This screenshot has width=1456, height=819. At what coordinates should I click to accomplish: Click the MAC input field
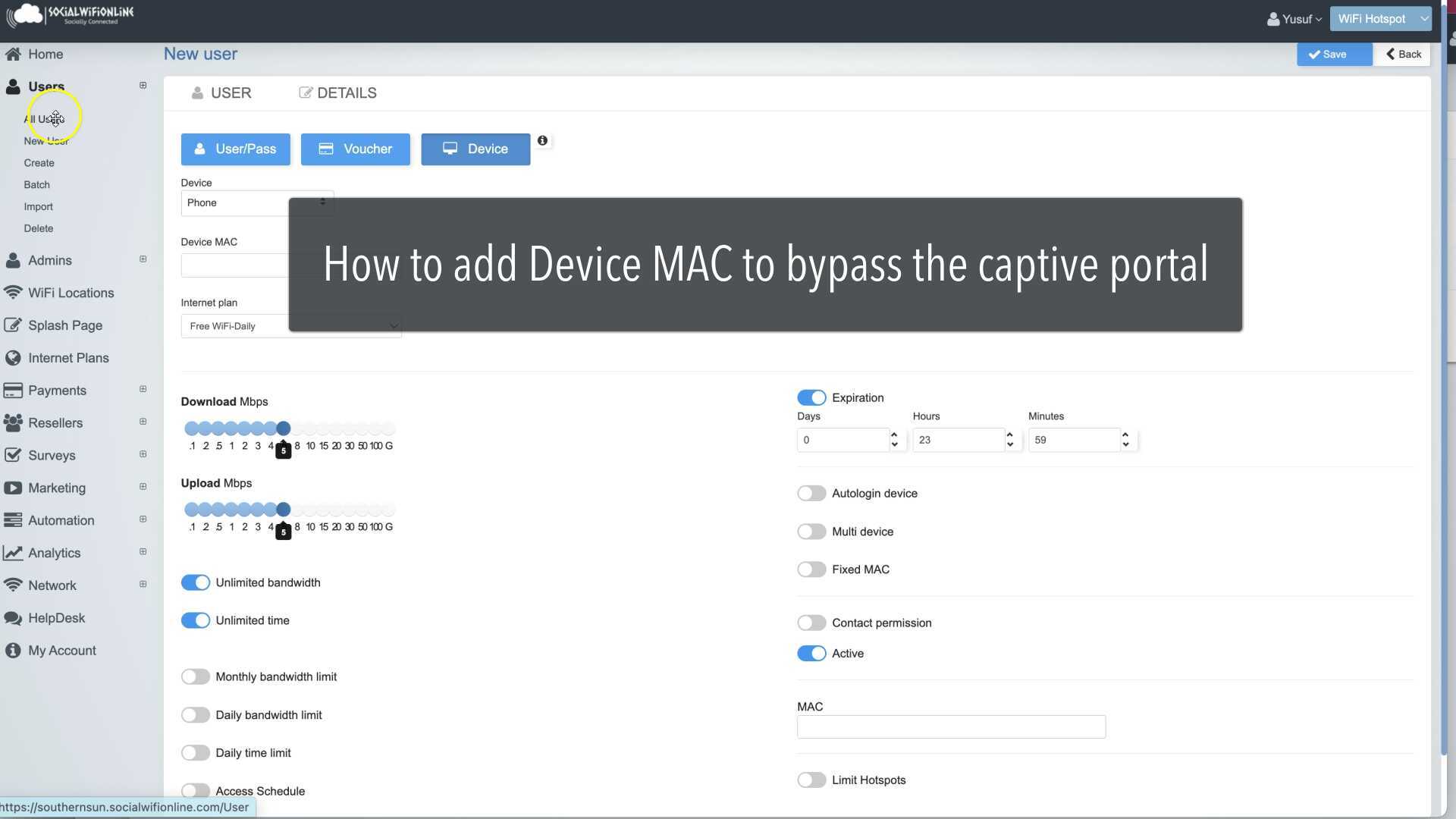tap(950, 727)
